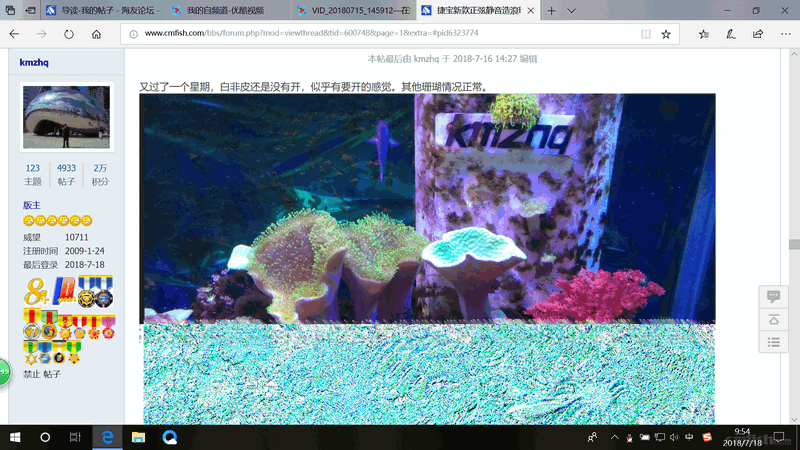Show the tabs you've set aside
800x450 pixels.
pos(10,10)
